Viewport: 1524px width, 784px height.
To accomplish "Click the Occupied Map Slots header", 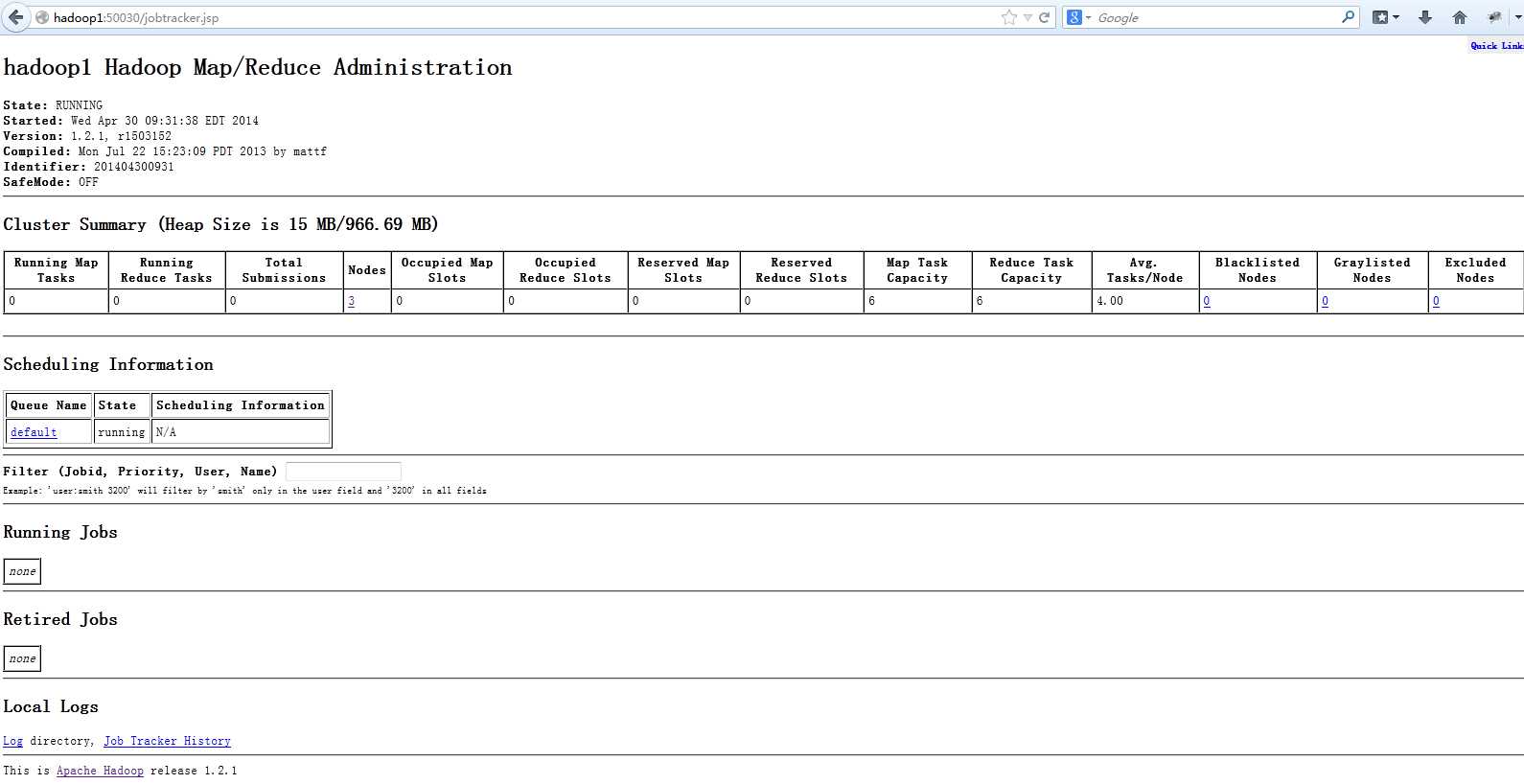I will [448, 270].
